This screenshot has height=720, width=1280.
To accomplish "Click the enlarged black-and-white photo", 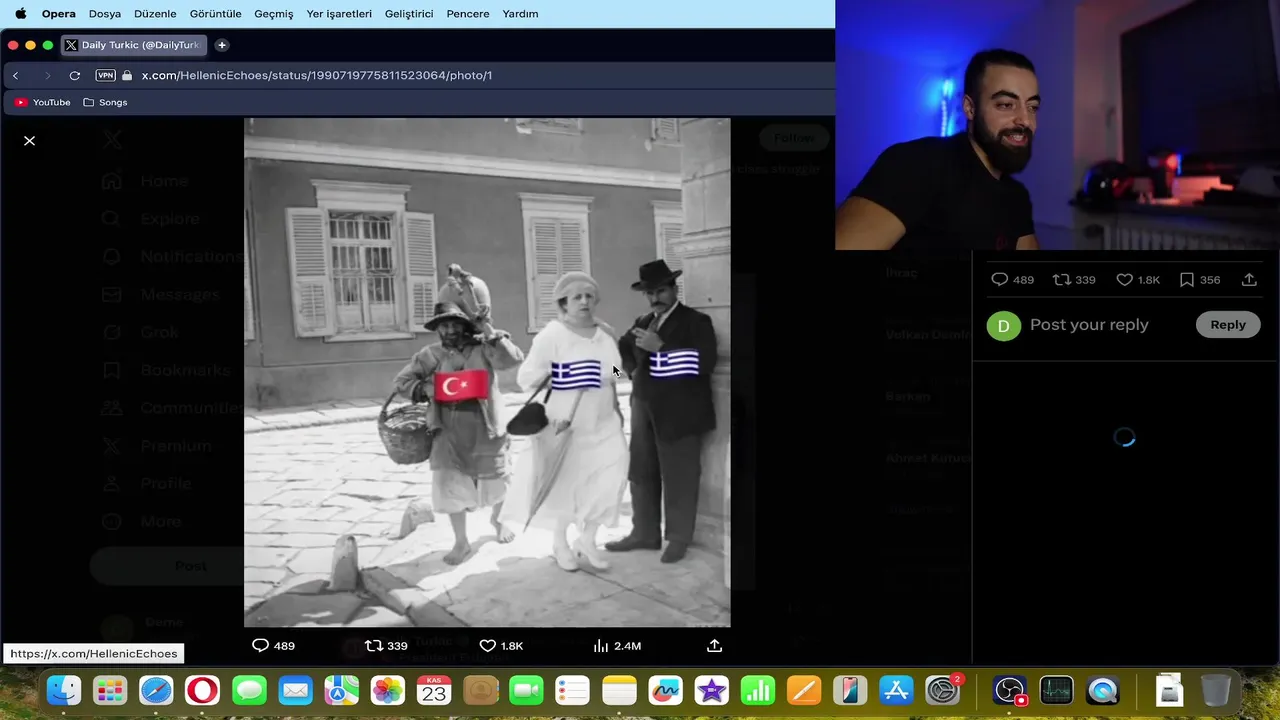I will pos(487,373).
